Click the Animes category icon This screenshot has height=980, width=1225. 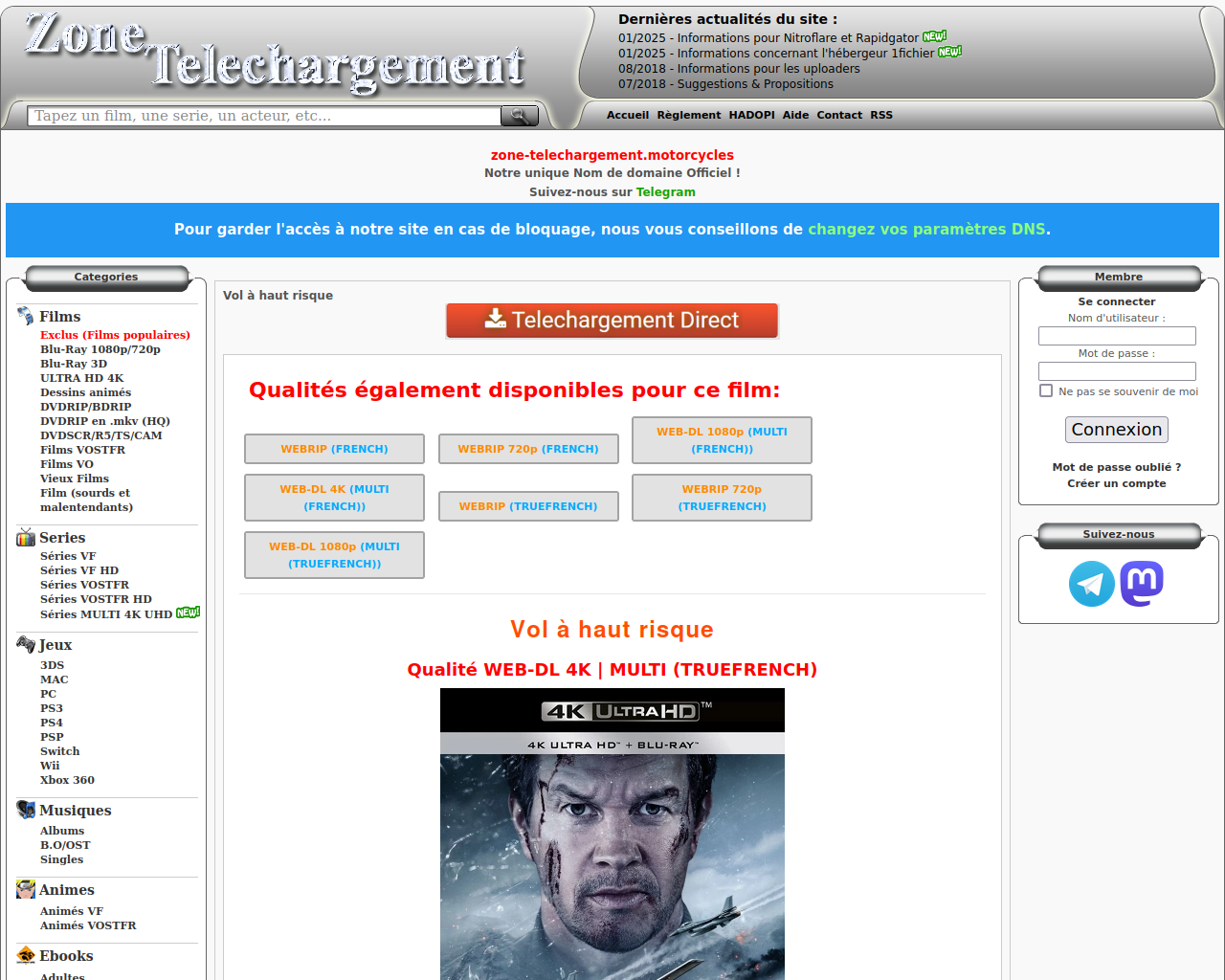26,889
